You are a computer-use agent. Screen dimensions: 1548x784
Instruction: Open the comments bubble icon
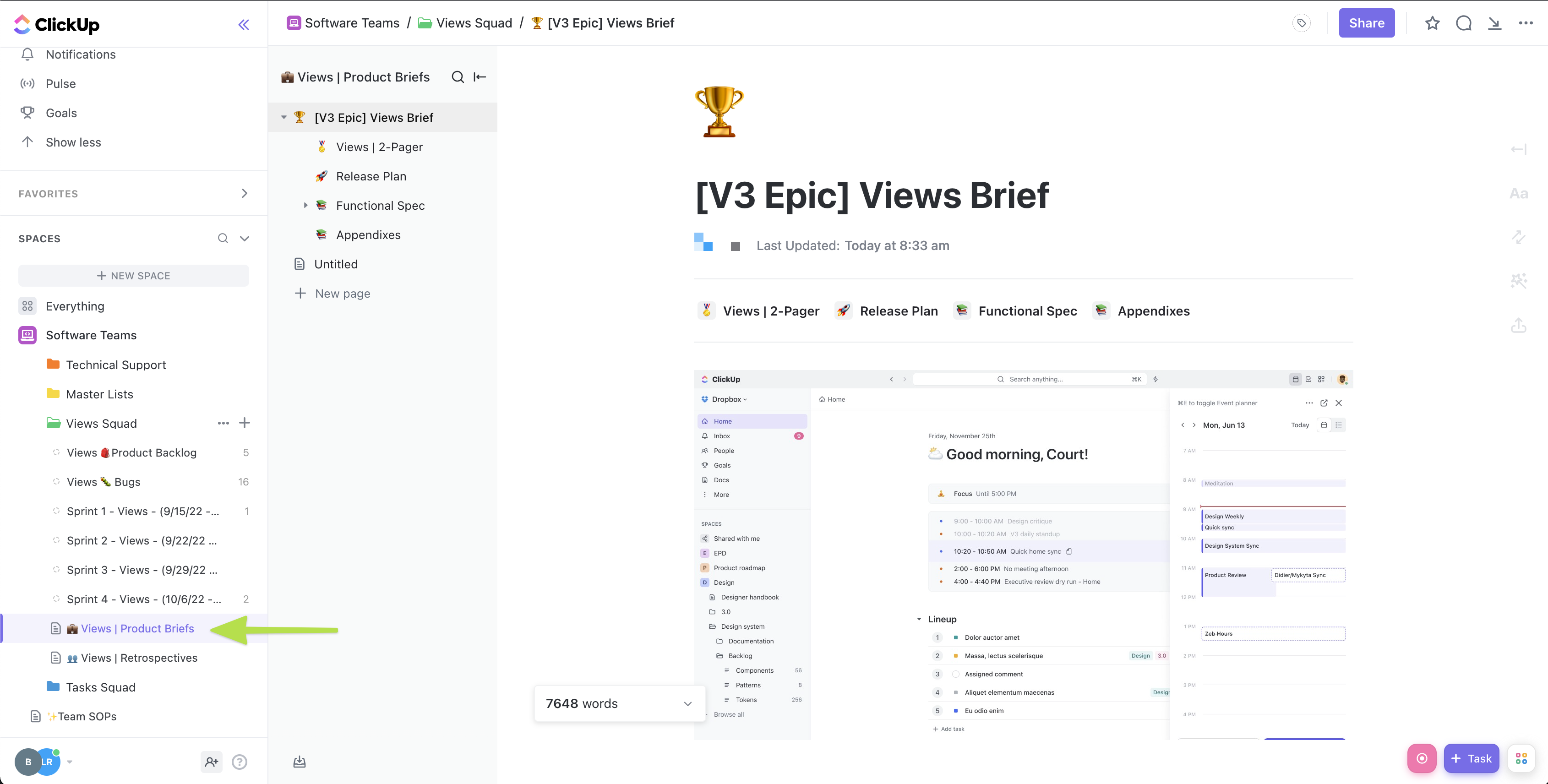click(x=1463, y=23)
